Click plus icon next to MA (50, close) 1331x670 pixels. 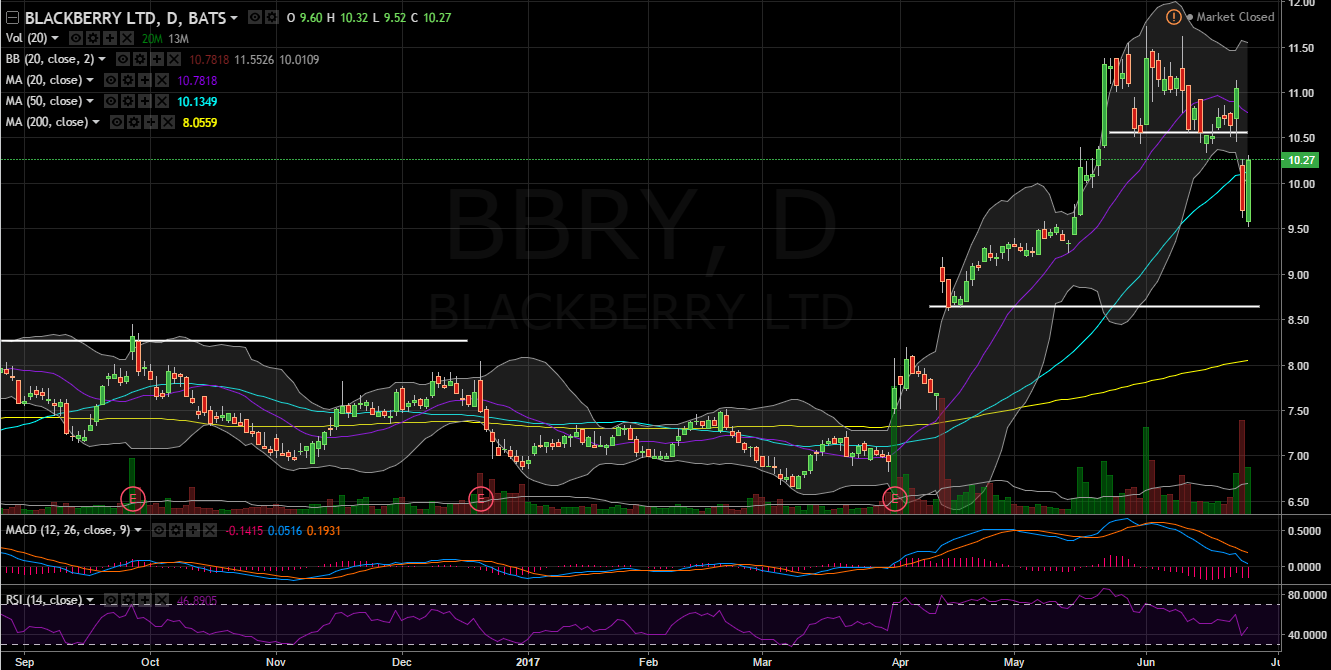[145, 101]
